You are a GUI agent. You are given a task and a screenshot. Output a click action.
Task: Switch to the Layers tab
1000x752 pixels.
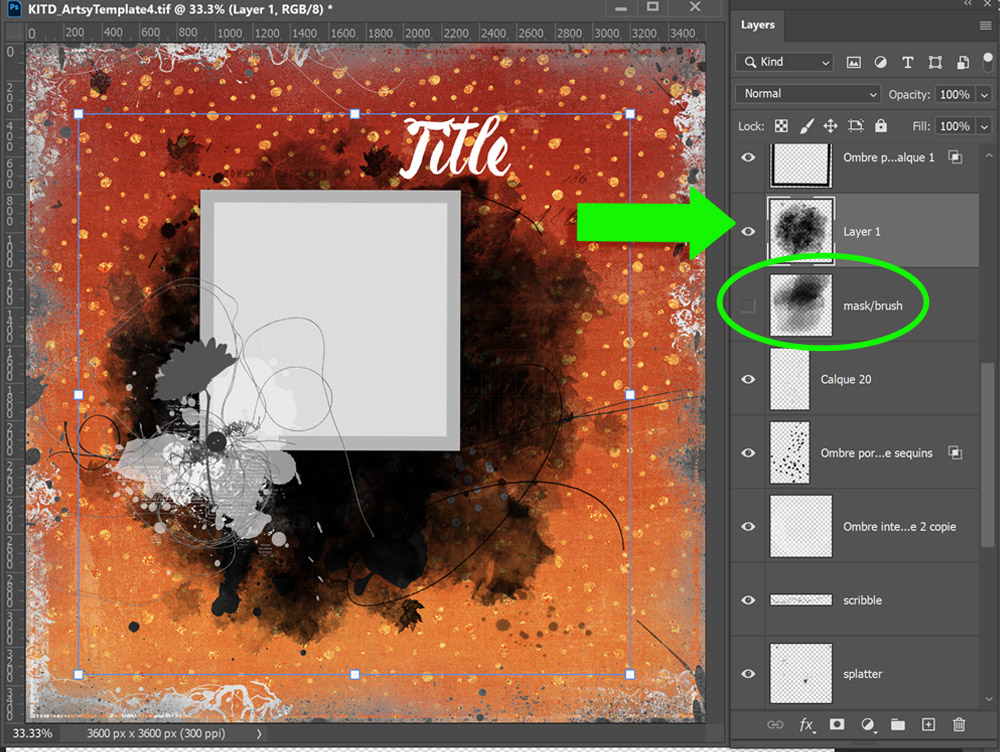point(758,25)
